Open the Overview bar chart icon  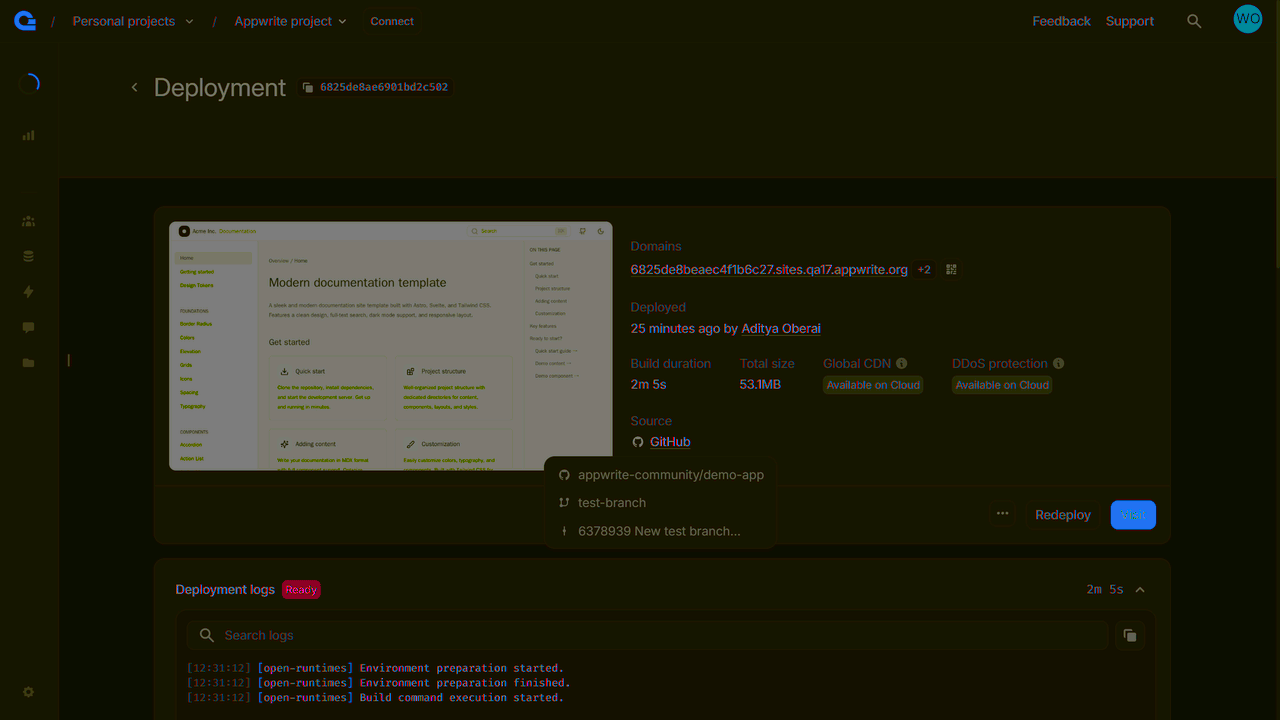coord(28,135)
